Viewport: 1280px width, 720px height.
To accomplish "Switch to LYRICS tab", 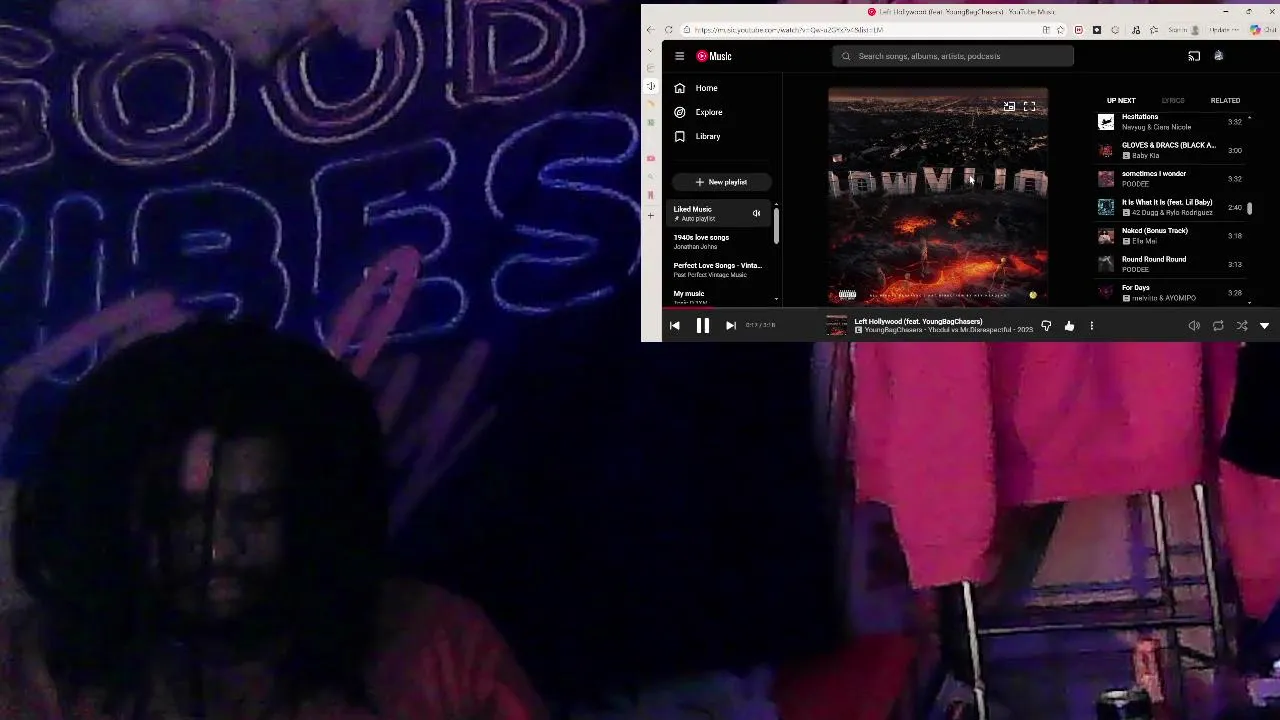I will click(1173, 100).
